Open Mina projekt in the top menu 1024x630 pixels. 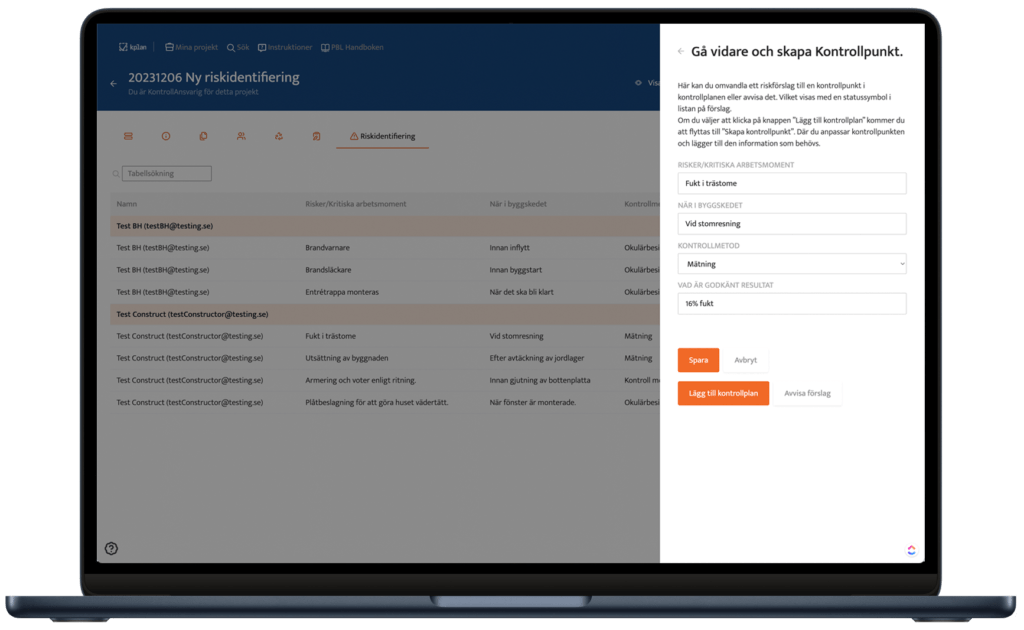click(192, 47)
